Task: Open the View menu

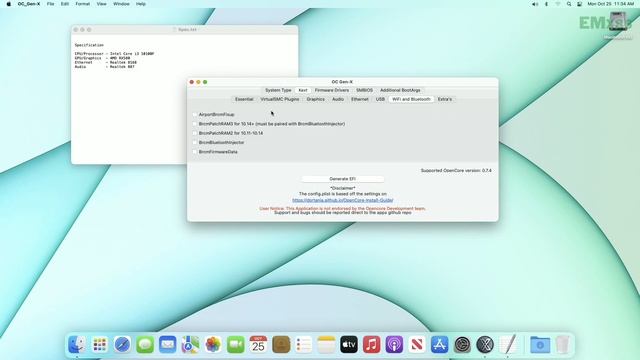Action: pyautogui.click(x=101, y=4)
